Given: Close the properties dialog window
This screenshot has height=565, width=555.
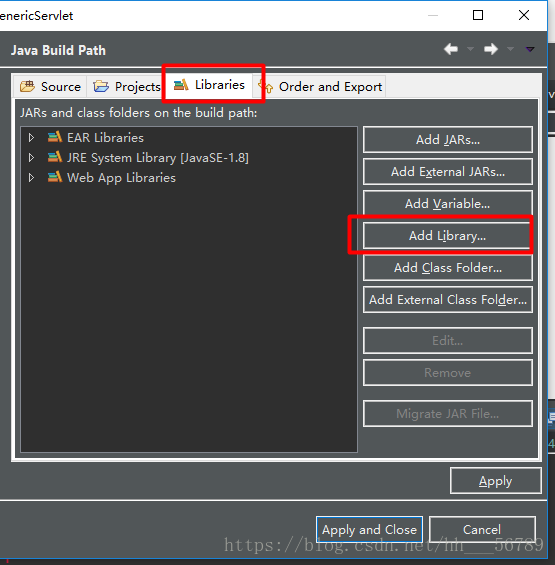Looking at the screenshot, I should (x=524, y=15).
